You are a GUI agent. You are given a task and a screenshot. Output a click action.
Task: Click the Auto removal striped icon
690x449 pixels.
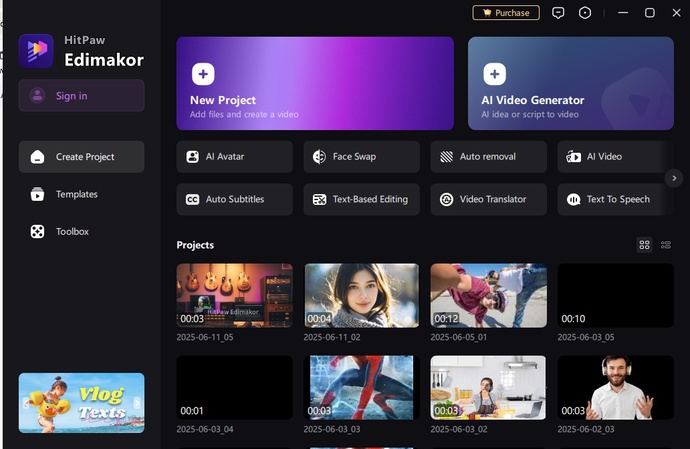tap(447, 157)
